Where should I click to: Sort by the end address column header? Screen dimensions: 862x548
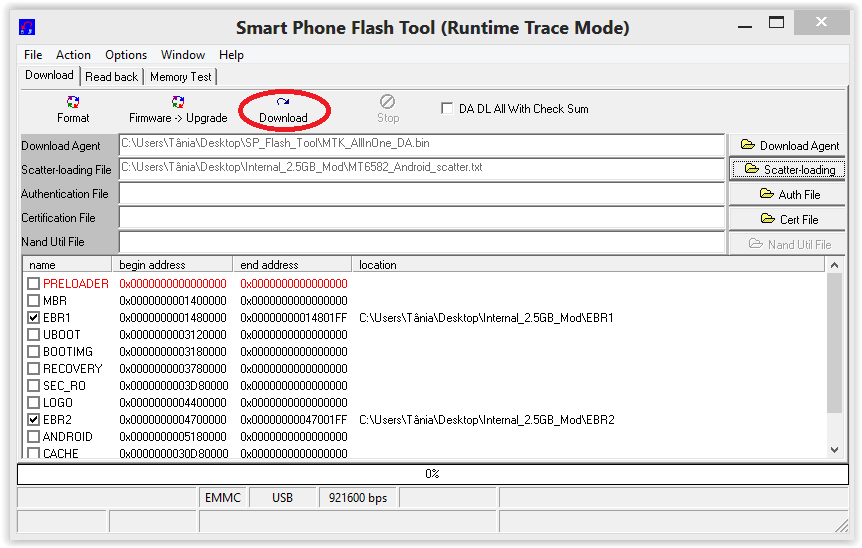(292, 265)
